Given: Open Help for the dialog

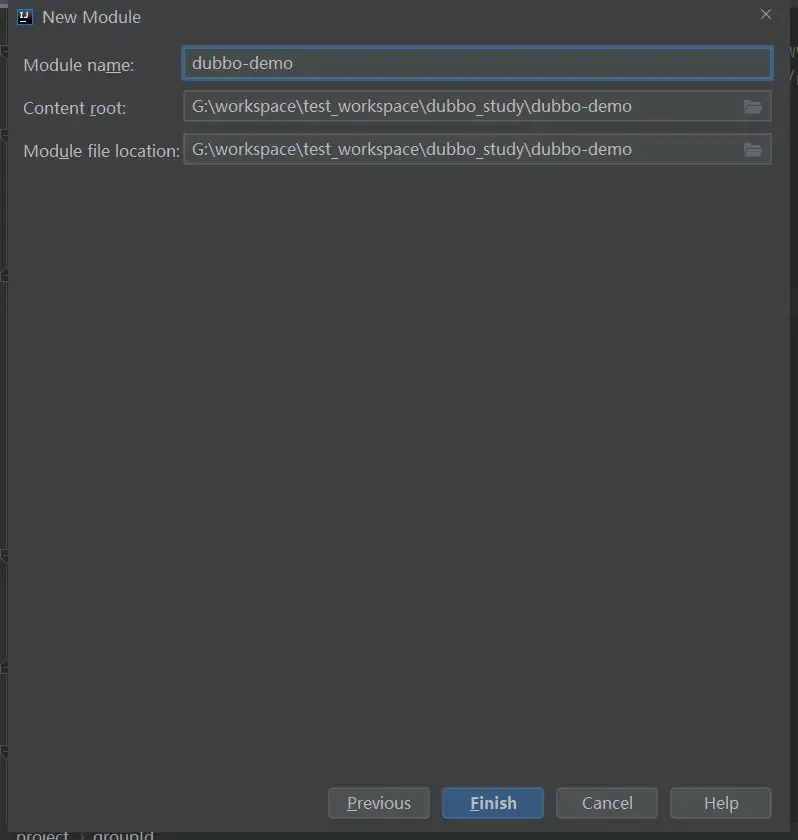Looking at the screenshot, I should (x=720, y=803).
